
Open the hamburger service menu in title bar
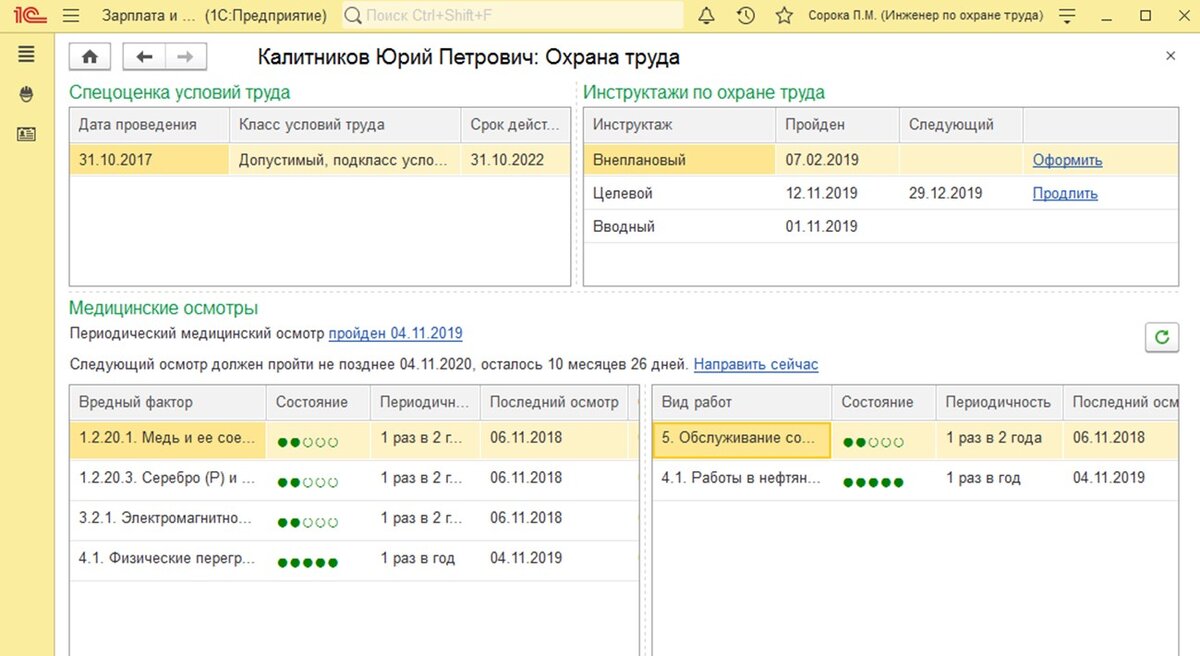70,16
